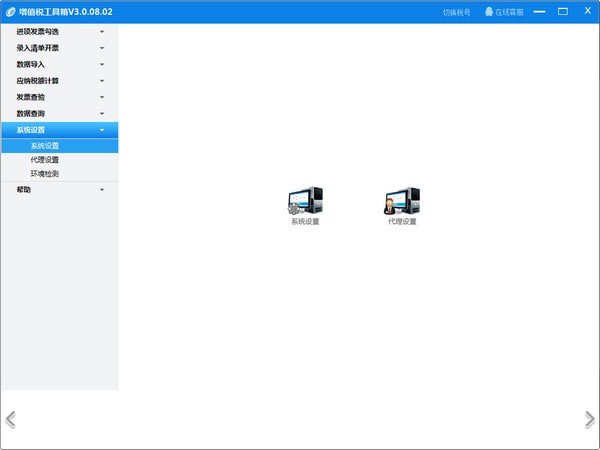Expand the 进项发票勾选 menu arrow

102,32
